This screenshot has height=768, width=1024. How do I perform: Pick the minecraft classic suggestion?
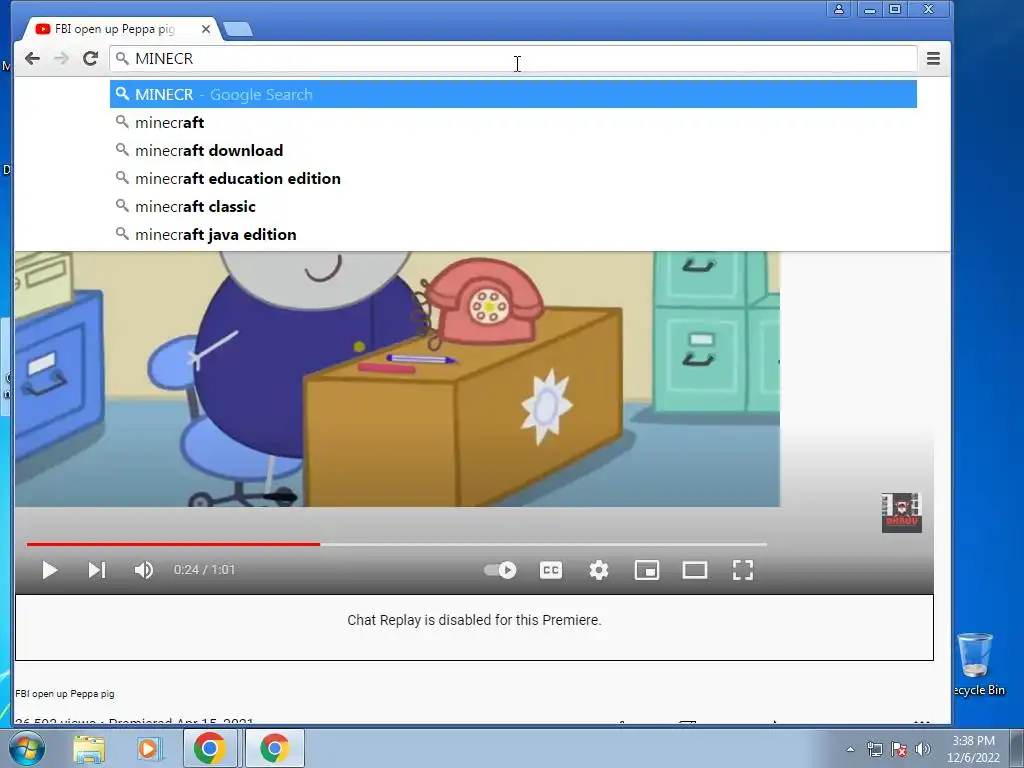(x=513, y=206)
